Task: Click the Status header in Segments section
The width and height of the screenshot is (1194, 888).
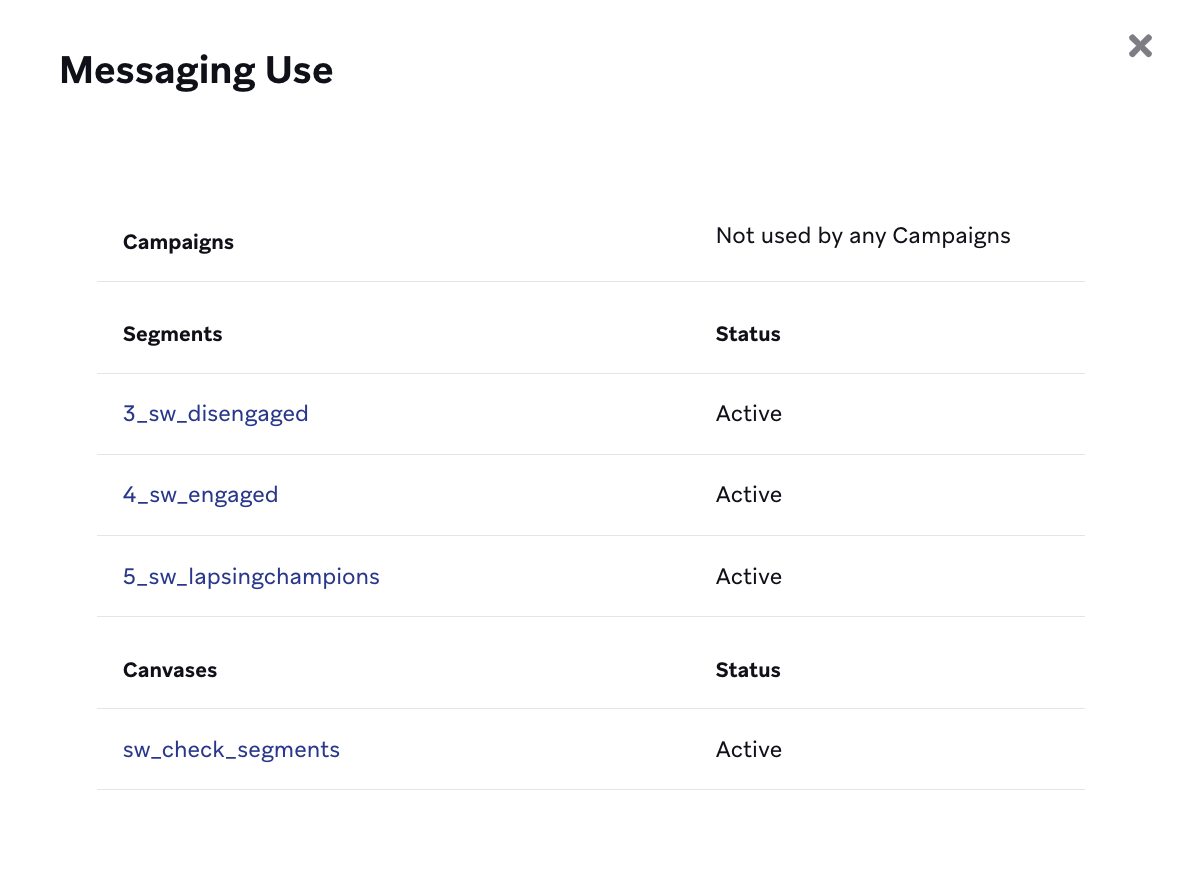Action: (747, 335)
